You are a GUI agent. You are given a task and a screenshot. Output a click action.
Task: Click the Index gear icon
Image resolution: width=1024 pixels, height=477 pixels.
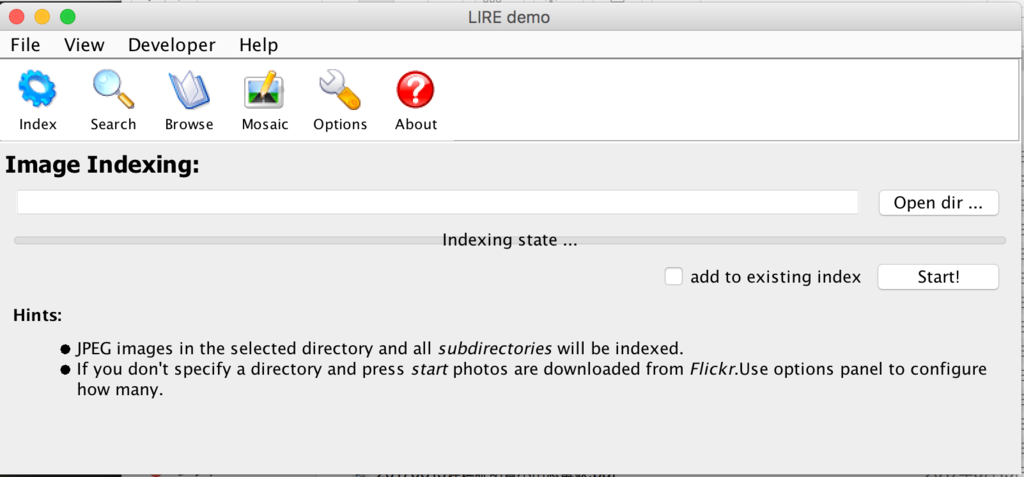(38, 92)
